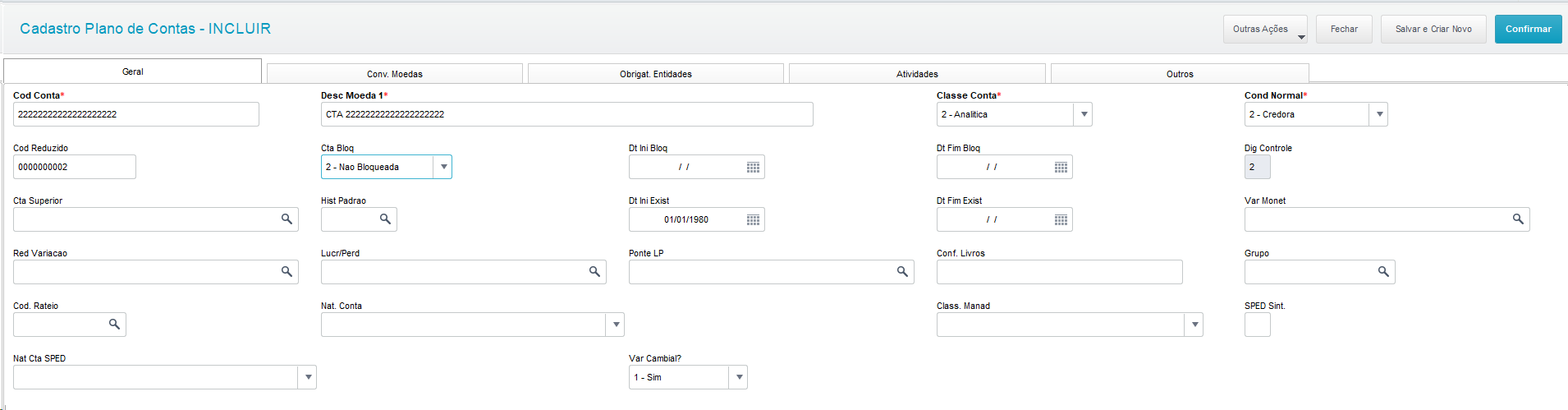
Task: Open the Cond Normal dropdown
Action: point(1379,114)
